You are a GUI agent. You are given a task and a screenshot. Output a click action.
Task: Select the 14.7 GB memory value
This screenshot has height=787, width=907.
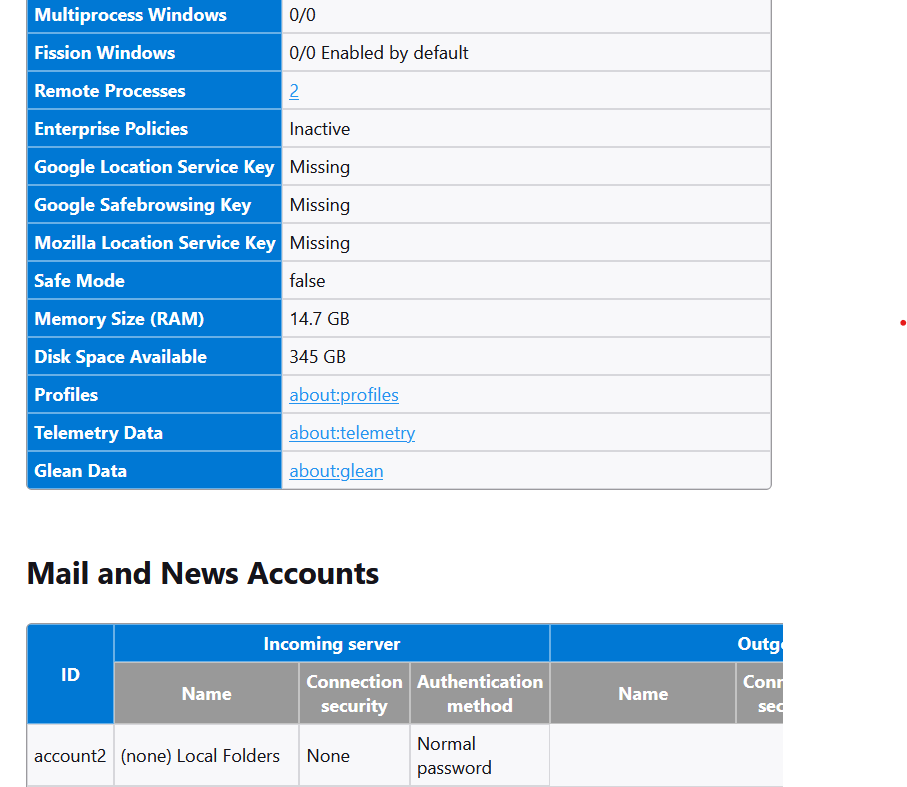pyautogui.click(x=319, y=319)
